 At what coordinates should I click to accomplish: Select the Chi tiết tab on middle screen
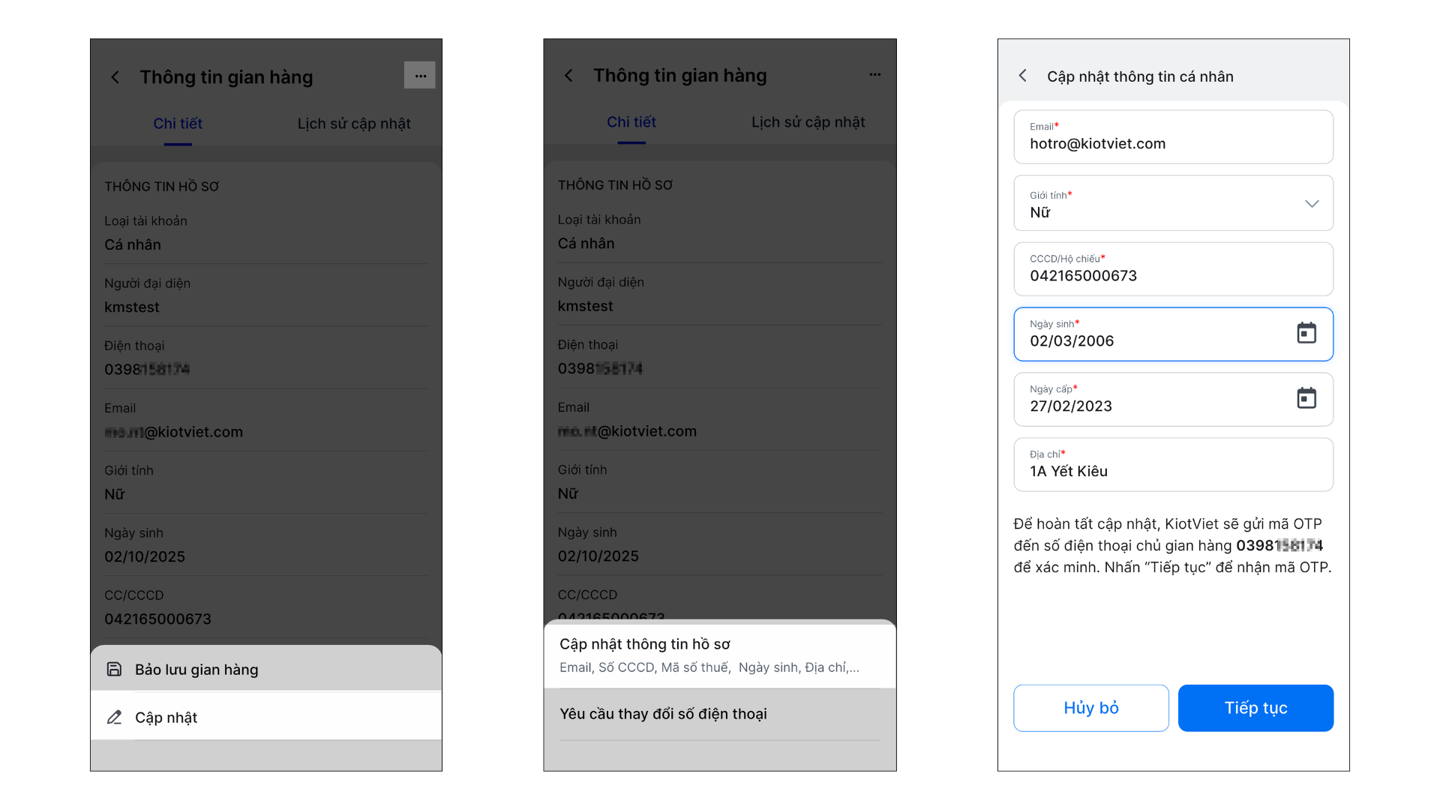pyautogui.click(x=631, y=122)
